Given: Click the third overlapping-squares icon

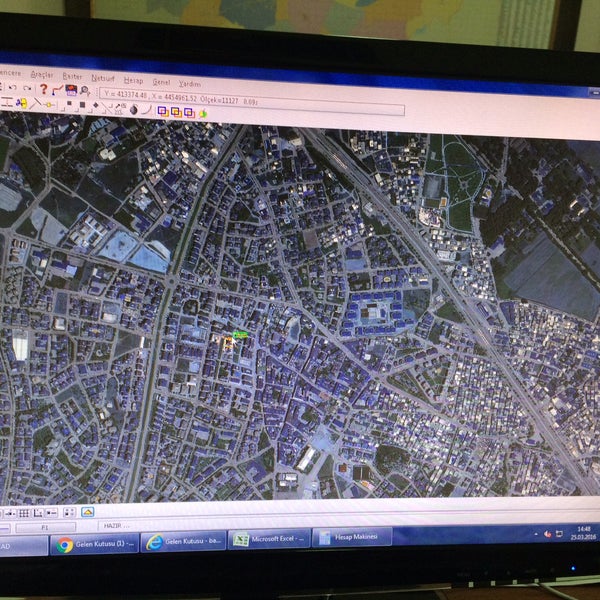Looking at the screenshot, I should point(189,112).
